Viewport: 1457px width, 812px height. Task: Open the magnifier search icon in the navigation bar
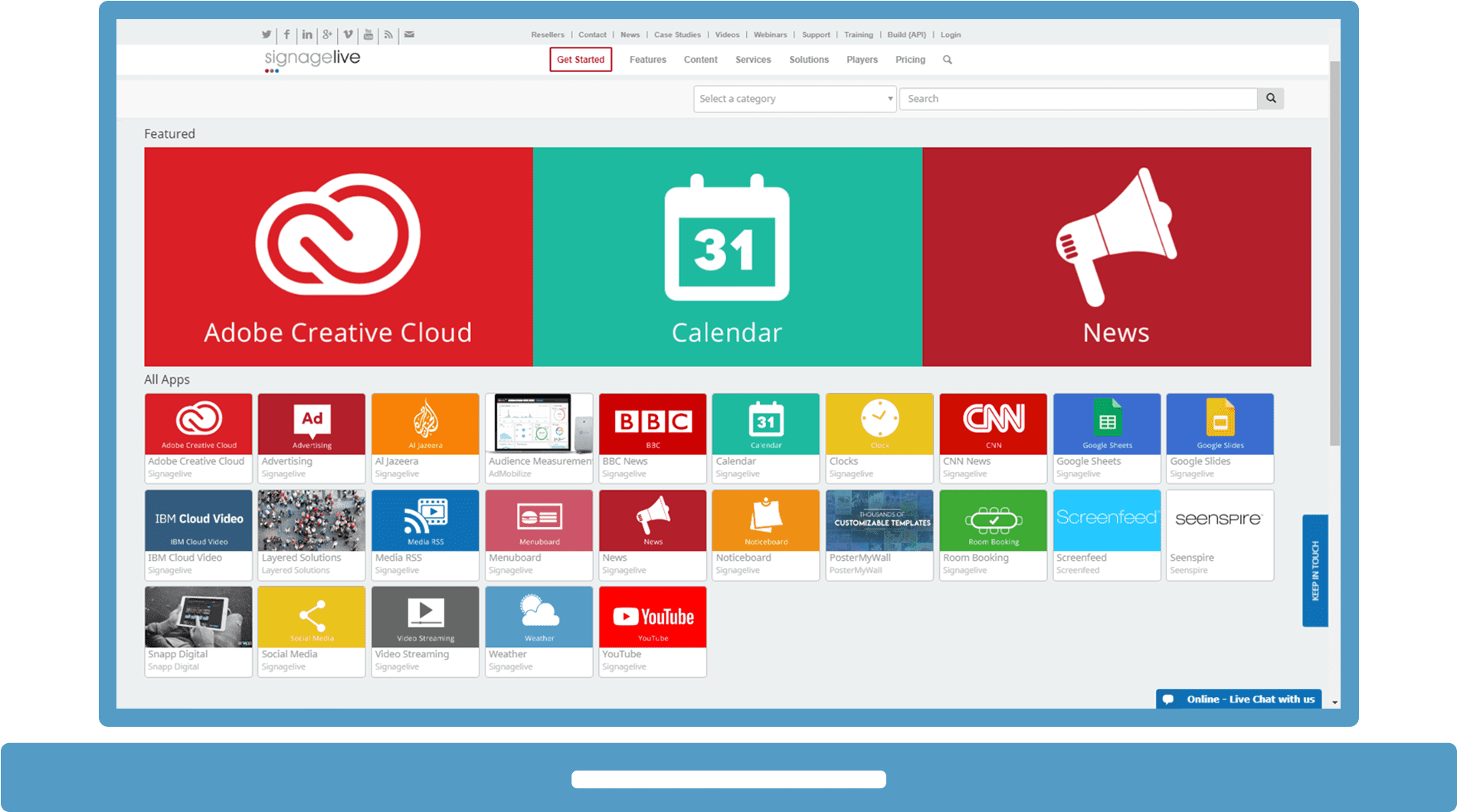pyautogui.click(x=948, y=59)
